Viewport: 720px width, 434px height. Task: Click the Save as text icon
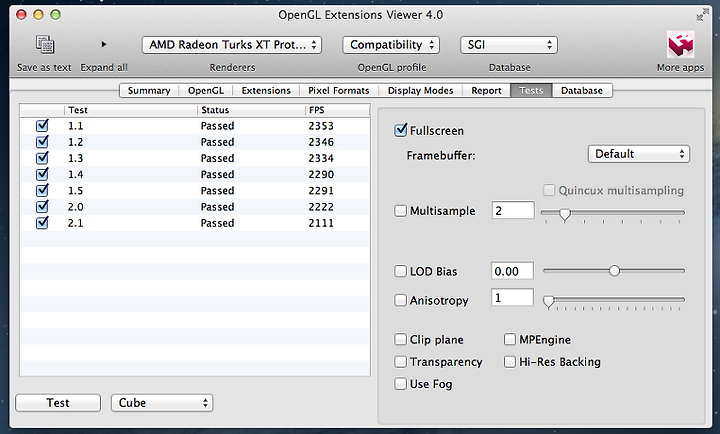45,45
